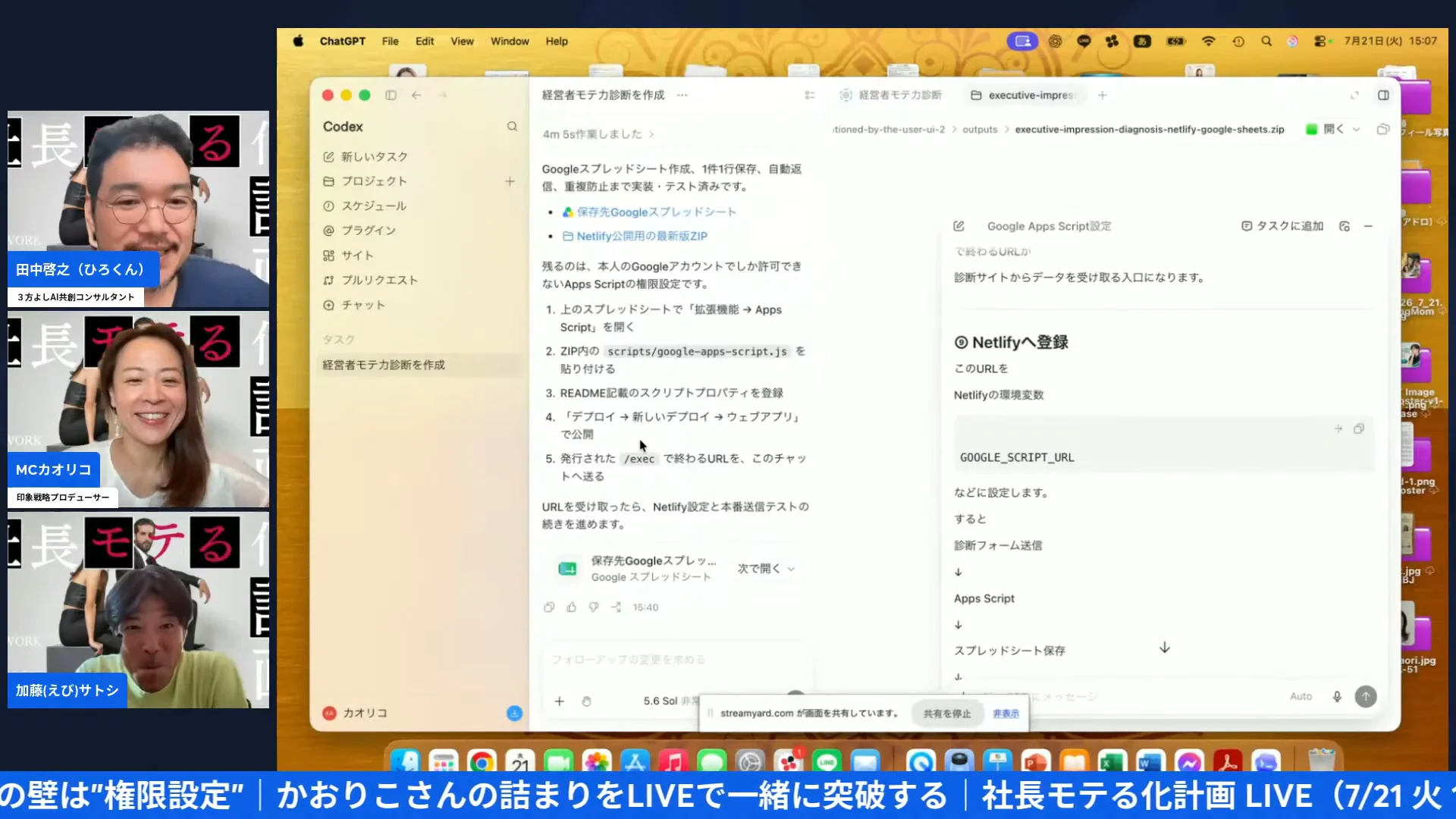Screen dimensions: 1456x819
Task: Click the share icon under the response
Action: 617,607
